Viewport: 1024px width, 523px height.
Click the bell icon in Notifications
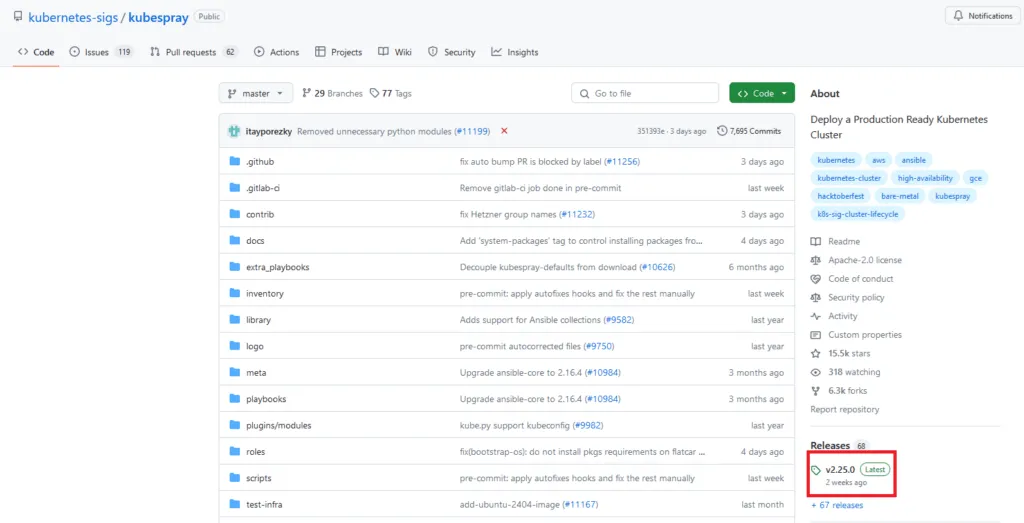pyautogui.click(x=959, y=16)
